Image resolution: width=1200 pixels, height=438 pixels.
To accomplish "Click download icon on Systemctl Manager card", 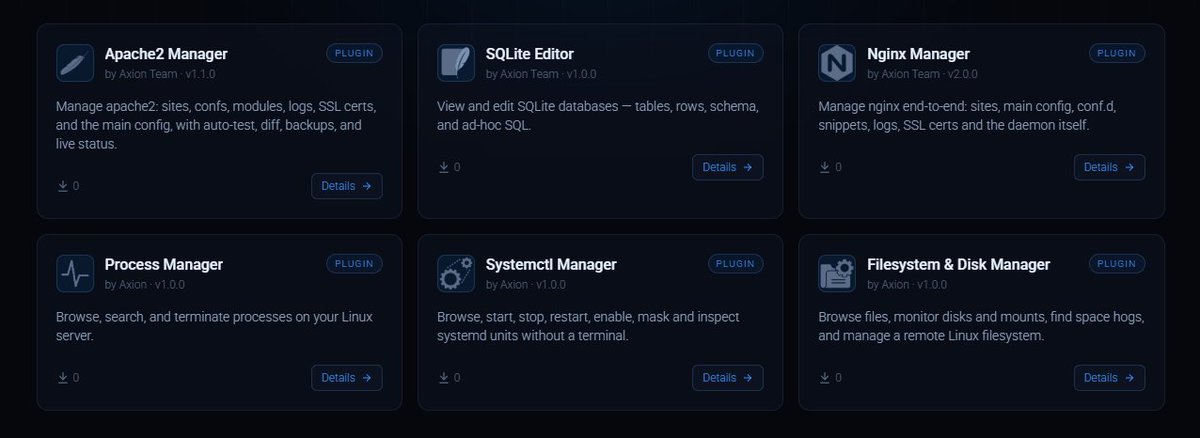I will tap(443, 378).
